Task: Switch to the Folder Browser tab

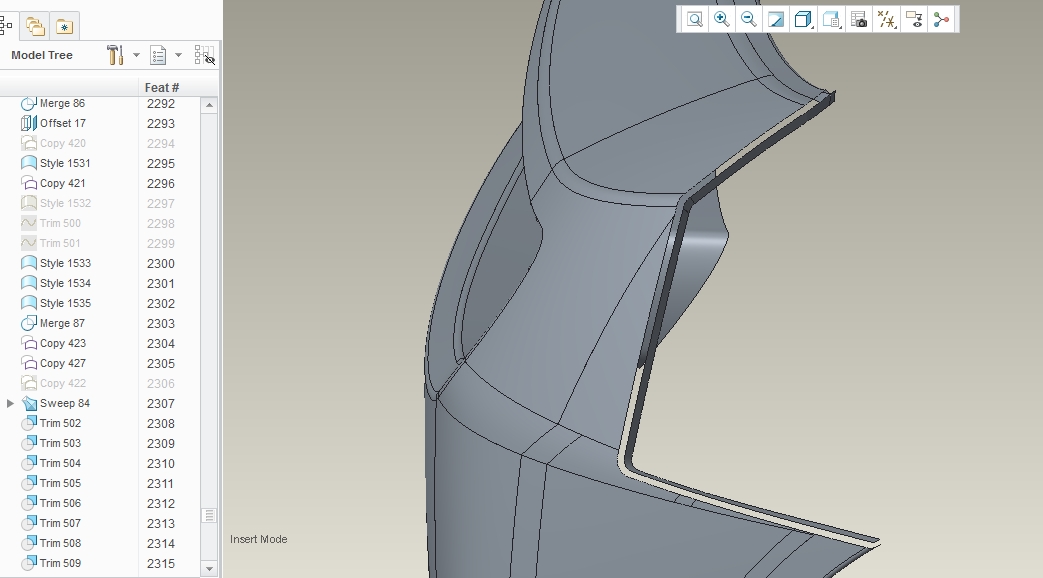Action: click(35, 27)
